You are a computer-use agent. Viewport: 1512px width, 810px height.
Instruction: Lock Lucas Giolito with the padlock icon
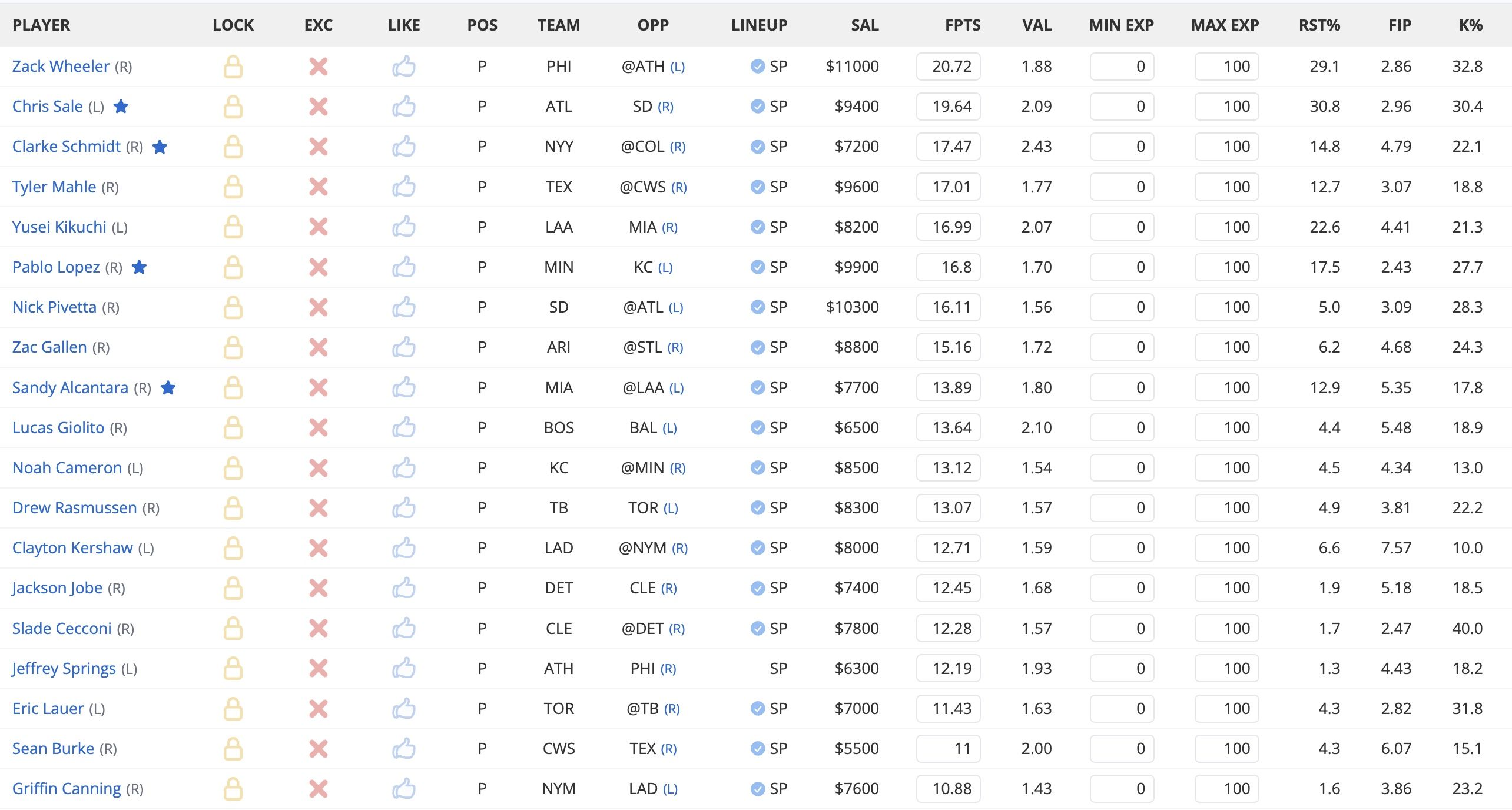pyautogui.click(x=233, y=428)
